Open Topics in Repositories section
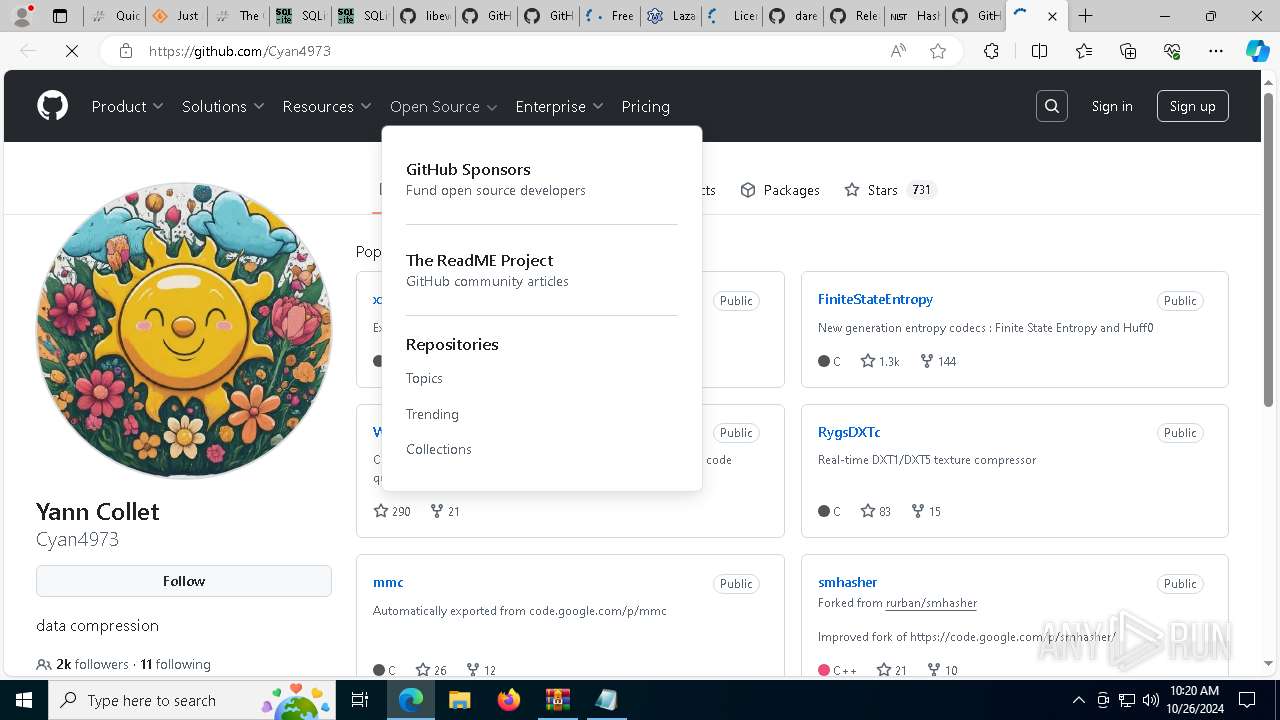 (424, 378)
